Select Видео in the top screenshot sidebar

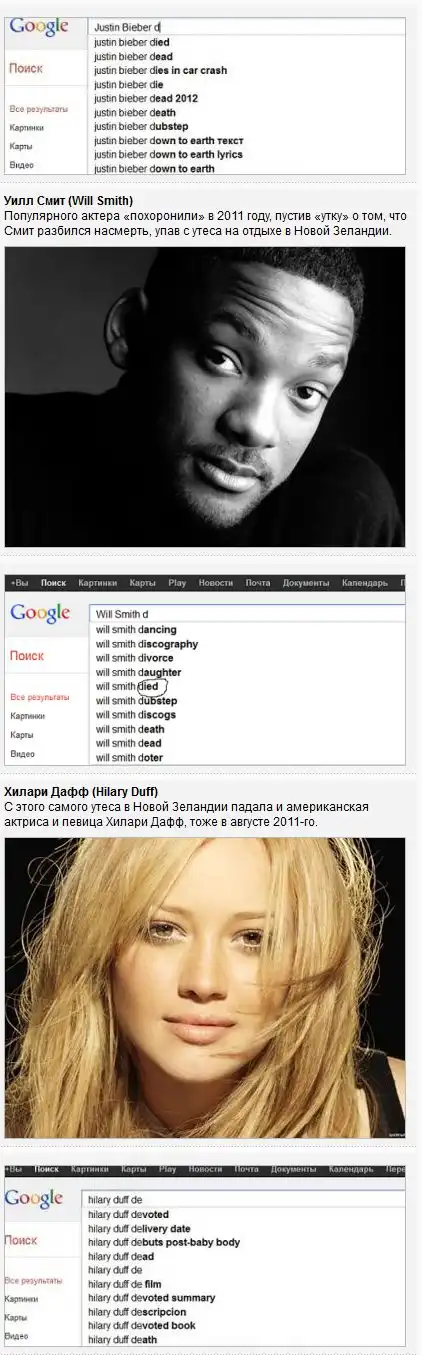(x=22, y=165)
